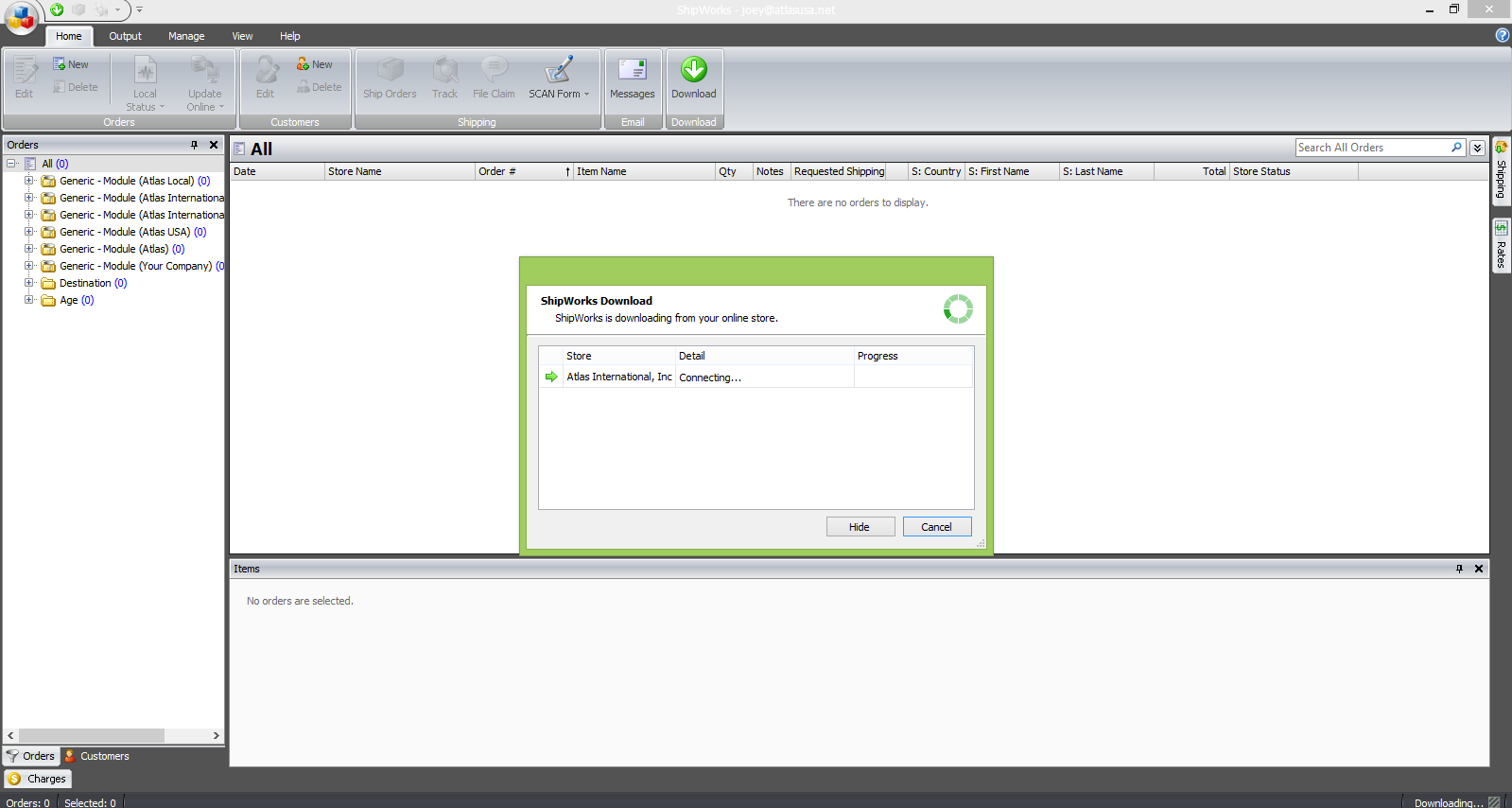Pin the Items panel with pushpin icon
Image resolution: width=1512 pixels, height=808 pixels.
coord(1459,569)
